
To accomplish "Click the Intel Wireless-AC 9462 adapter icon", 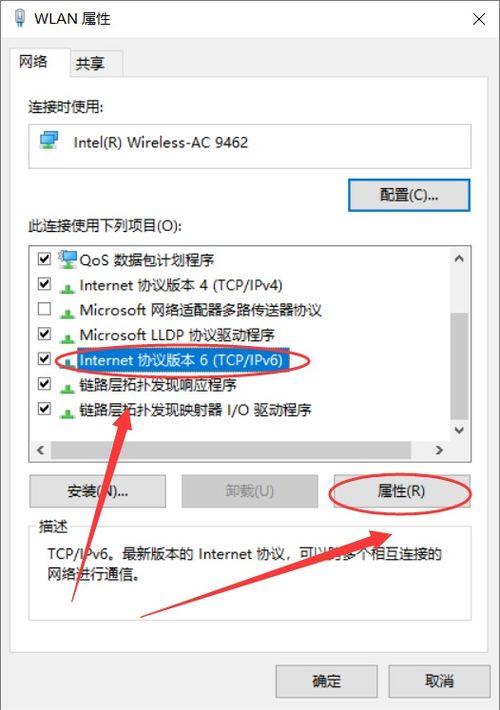I will pos(49,141).
